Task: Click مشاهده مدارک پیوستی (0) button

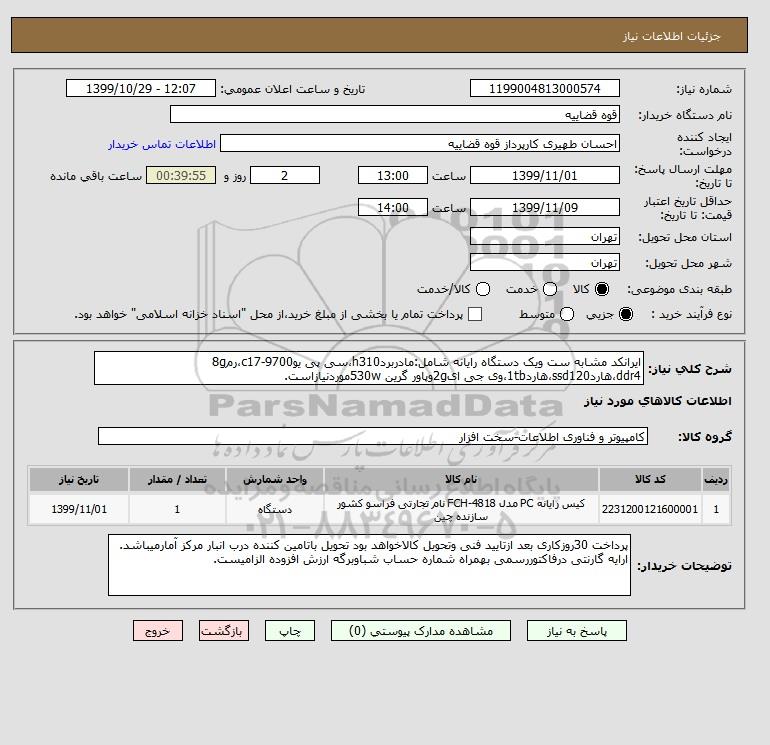Action: pyautogui.click(x=421, y=631)
